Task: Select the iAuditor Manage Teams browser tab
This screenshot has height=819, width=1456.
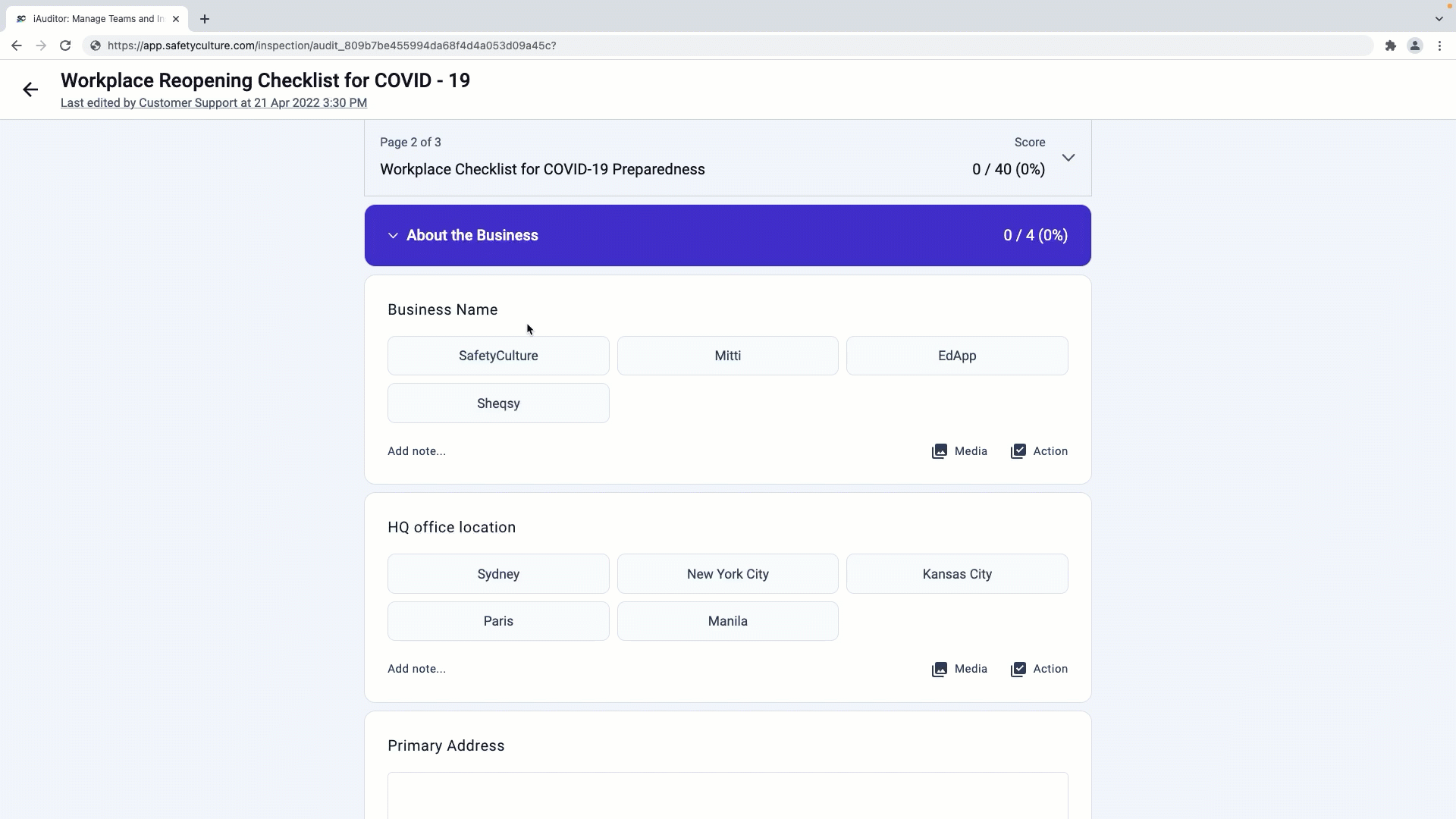Action: click(97, 19)
